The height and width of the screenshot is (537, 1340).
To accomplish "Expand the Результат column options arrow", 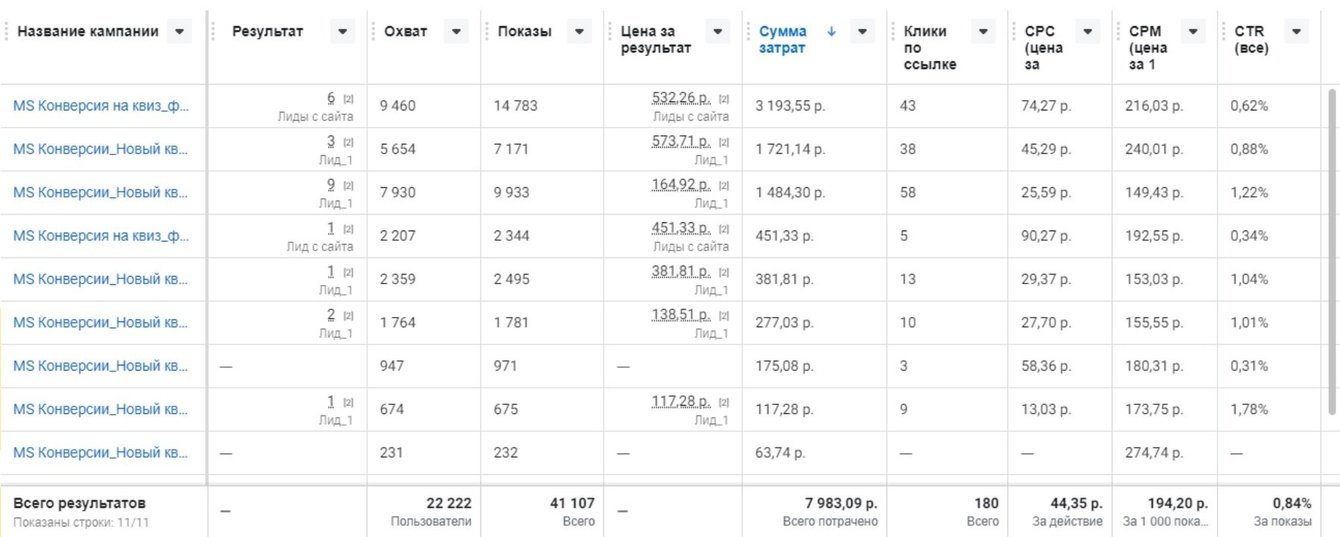I will (x=343, y=32).
